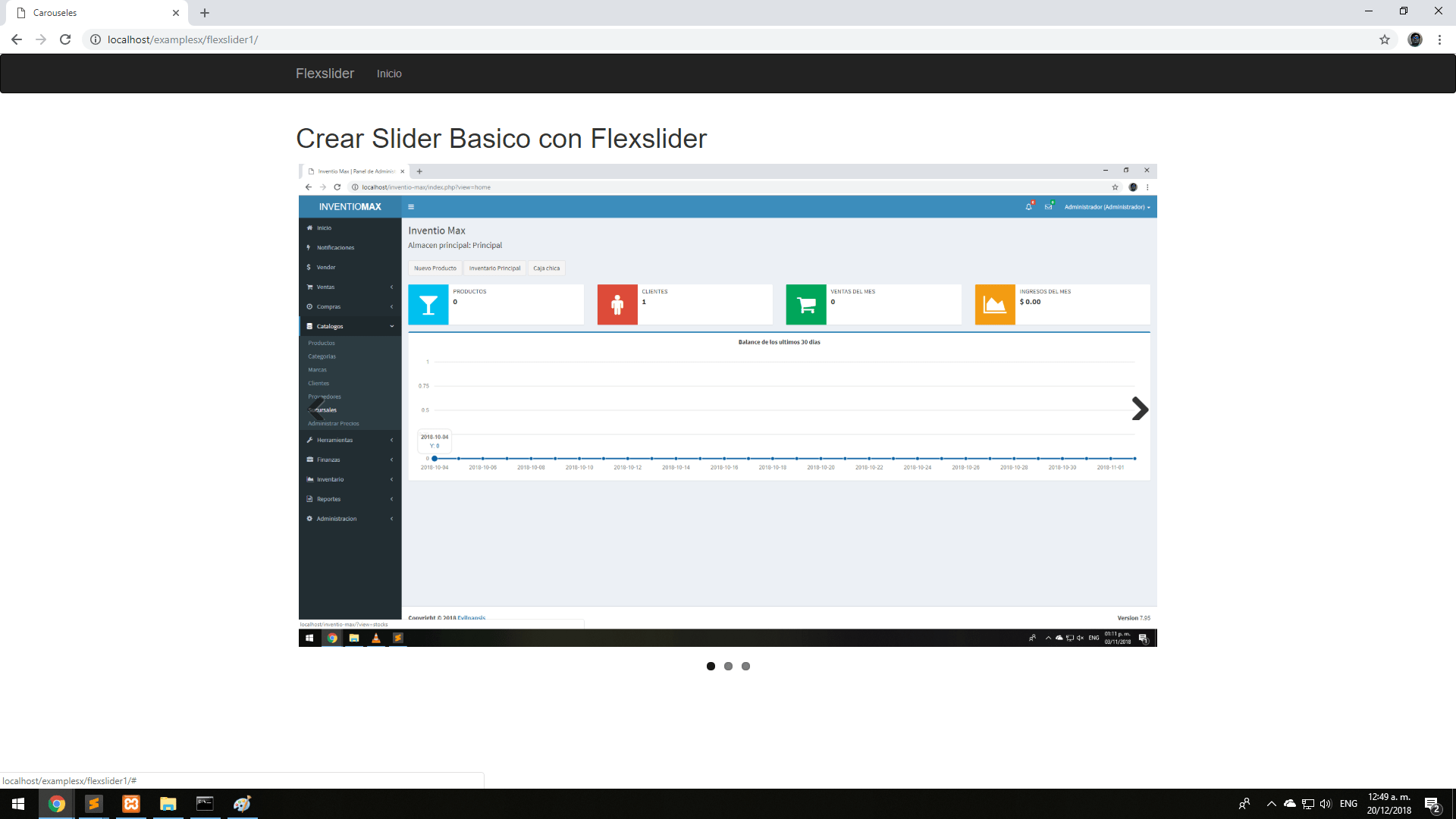Advance the slider with the right arrow
1456x819 pixels.
[x=1140, y=409]
